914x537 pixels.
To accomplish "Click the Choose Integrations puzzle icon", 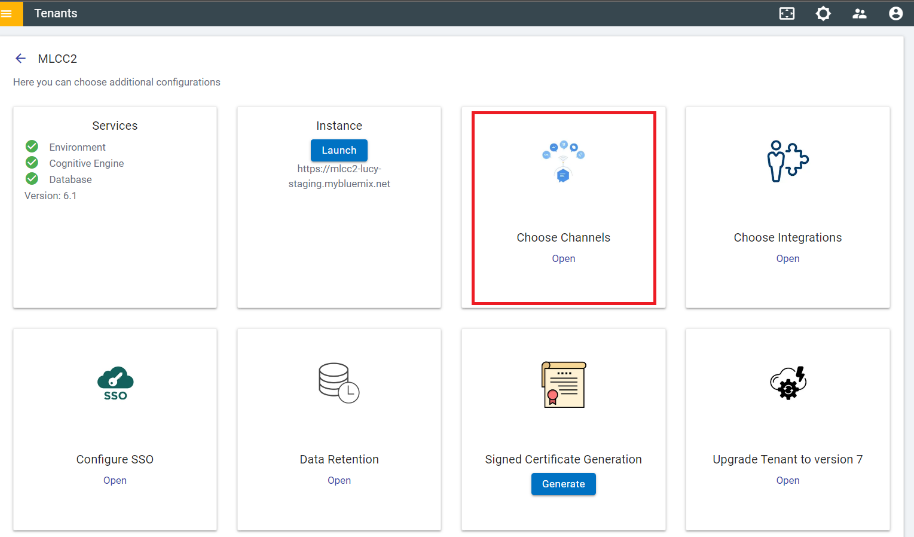I will point(788,161).
